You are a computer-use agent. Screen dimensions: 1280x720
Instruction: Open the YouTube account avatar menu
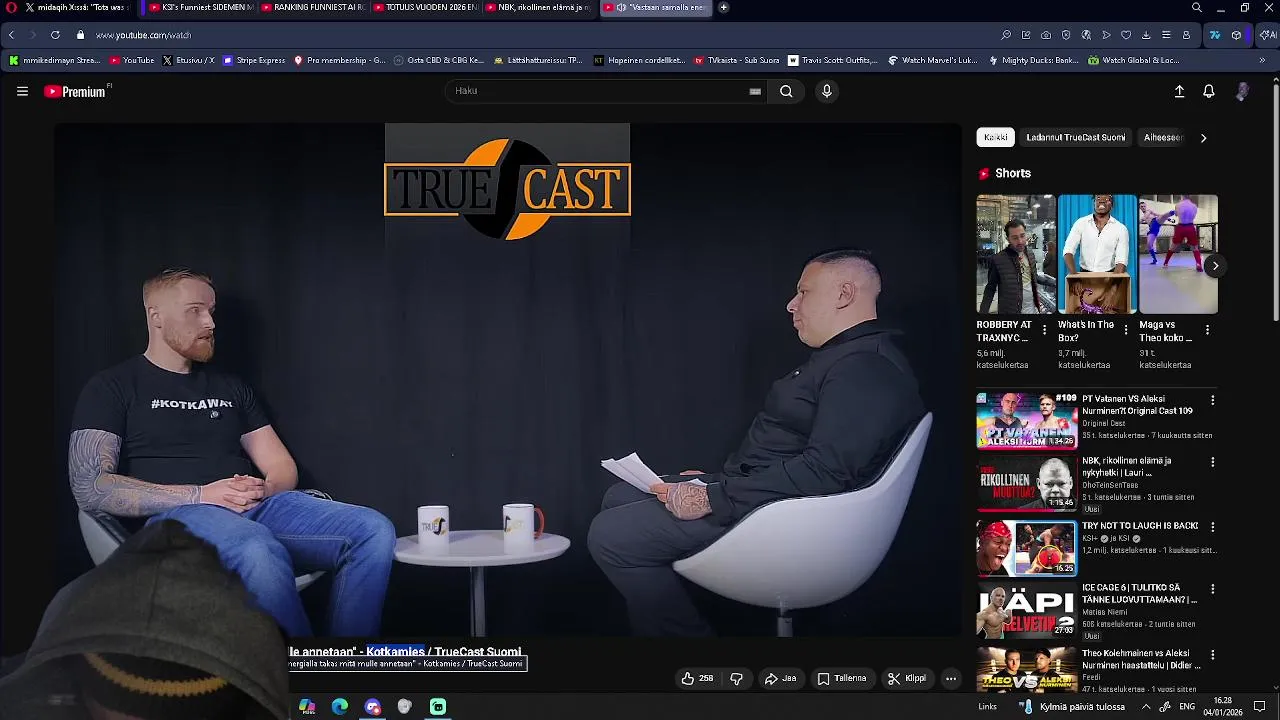click(1242, 91)
